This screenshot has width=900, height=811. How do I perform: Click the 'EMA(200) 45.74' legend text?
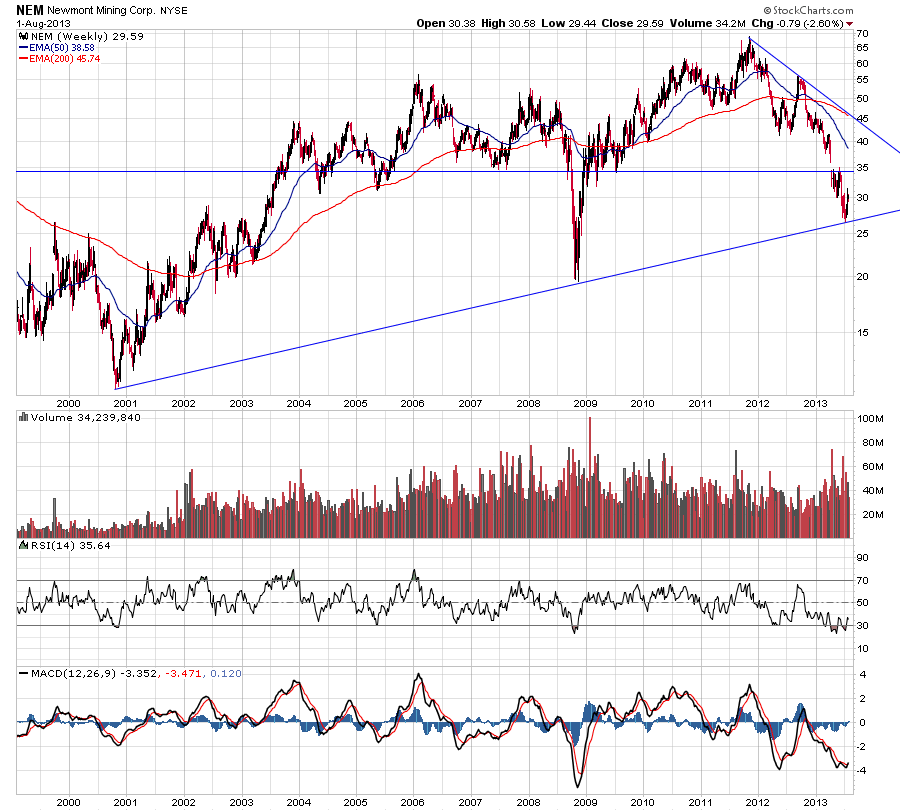[x=65, y=59]
